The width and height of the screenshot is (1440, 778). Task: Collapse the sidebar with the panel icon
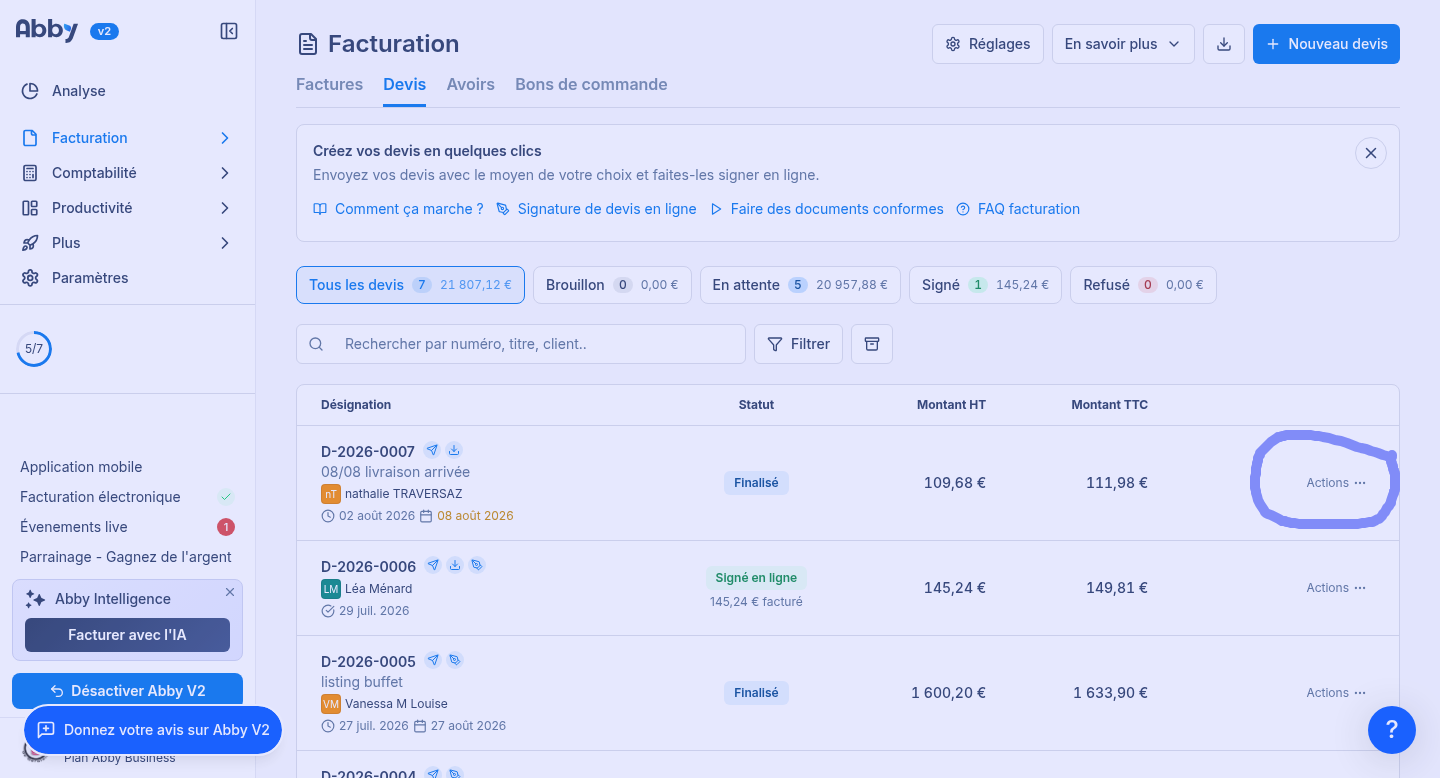[x=229, y=31]
